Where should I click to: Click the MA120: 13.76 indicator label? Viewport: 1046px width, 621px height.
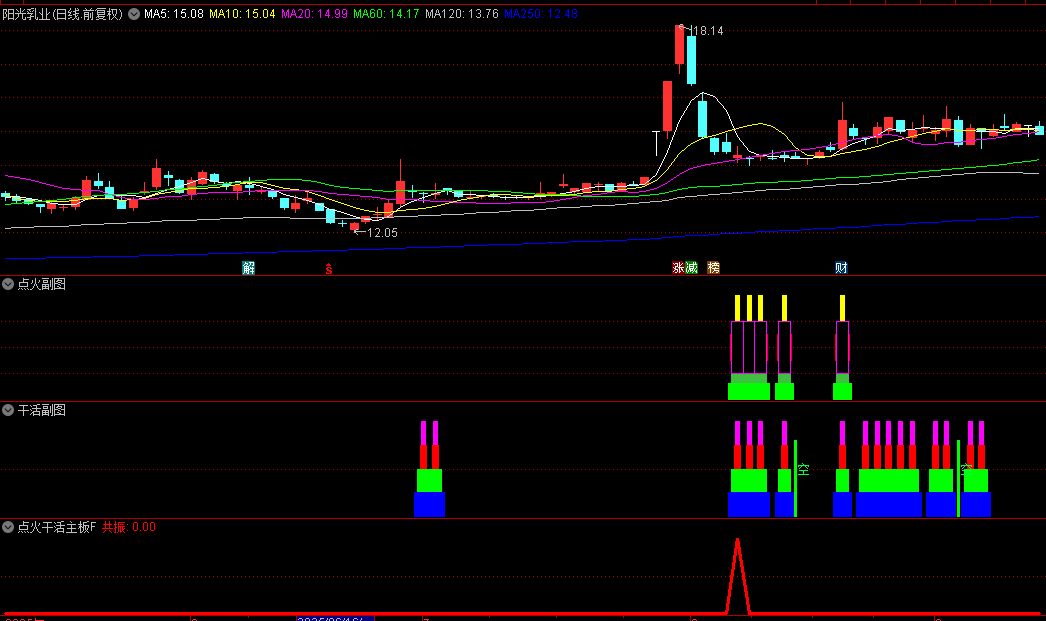click(x=462, y=14)
